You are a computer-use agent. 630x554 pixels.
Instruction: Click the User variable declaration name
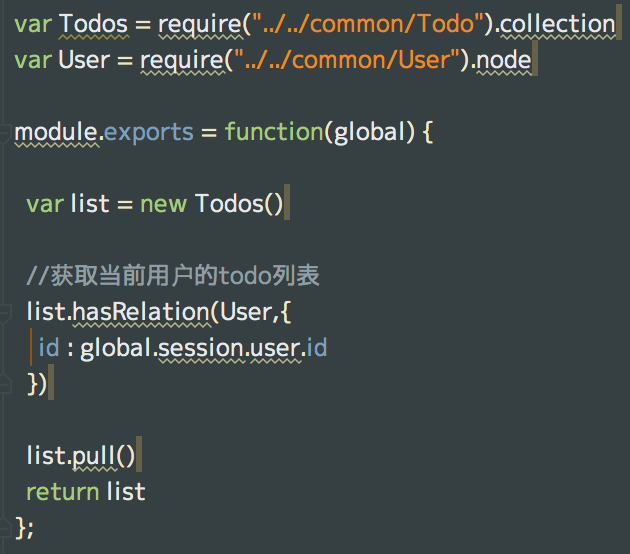84,60
